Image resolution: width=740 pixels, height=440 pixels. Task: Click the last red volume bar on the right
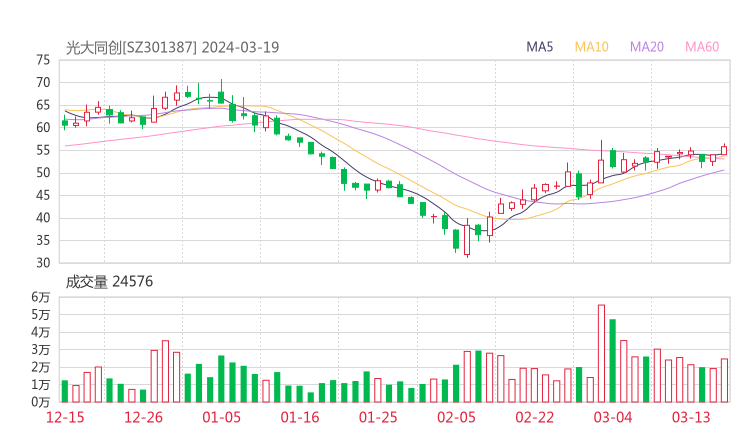pos(724,381)
